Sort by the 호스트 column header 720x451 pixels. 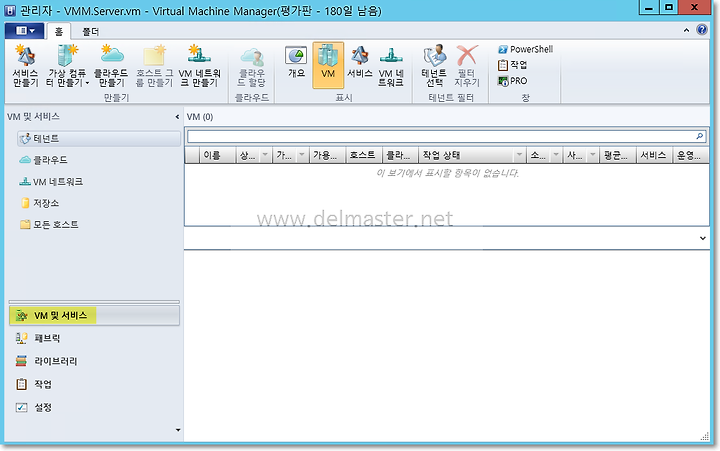[x=363, y=155]
